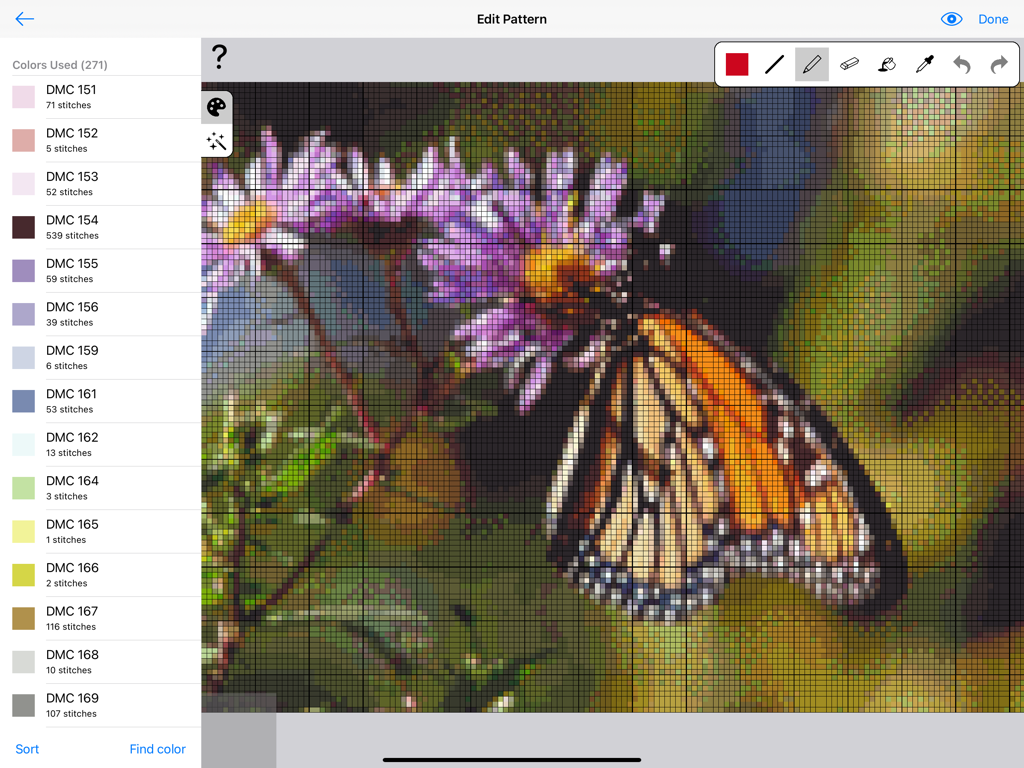Open the palette panel icon

point(216,107)
